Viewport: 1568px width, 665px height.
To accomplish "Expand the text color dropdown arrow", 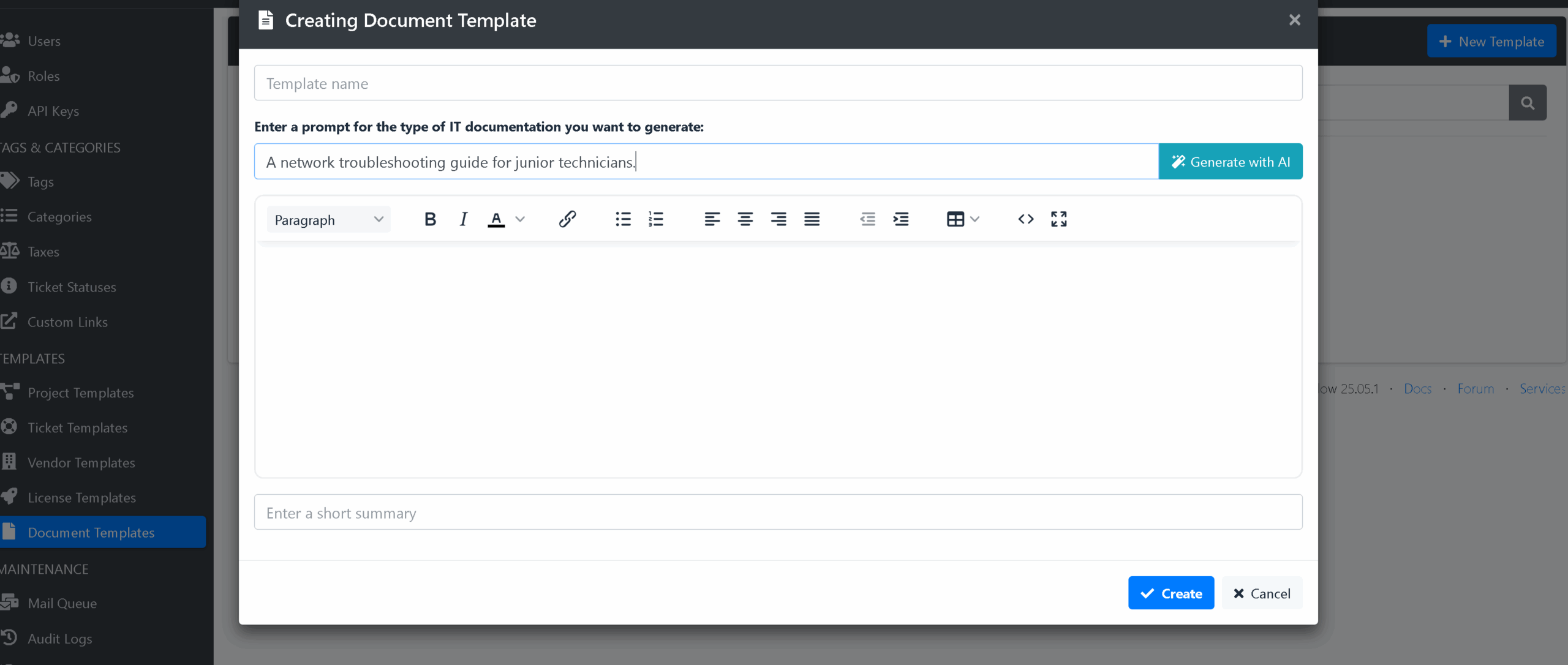I will point(520,219).
